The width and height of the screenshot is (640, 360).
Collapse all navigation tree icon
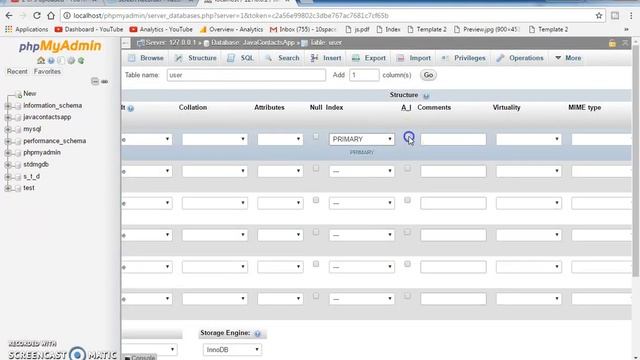click(x=95, y=81)
